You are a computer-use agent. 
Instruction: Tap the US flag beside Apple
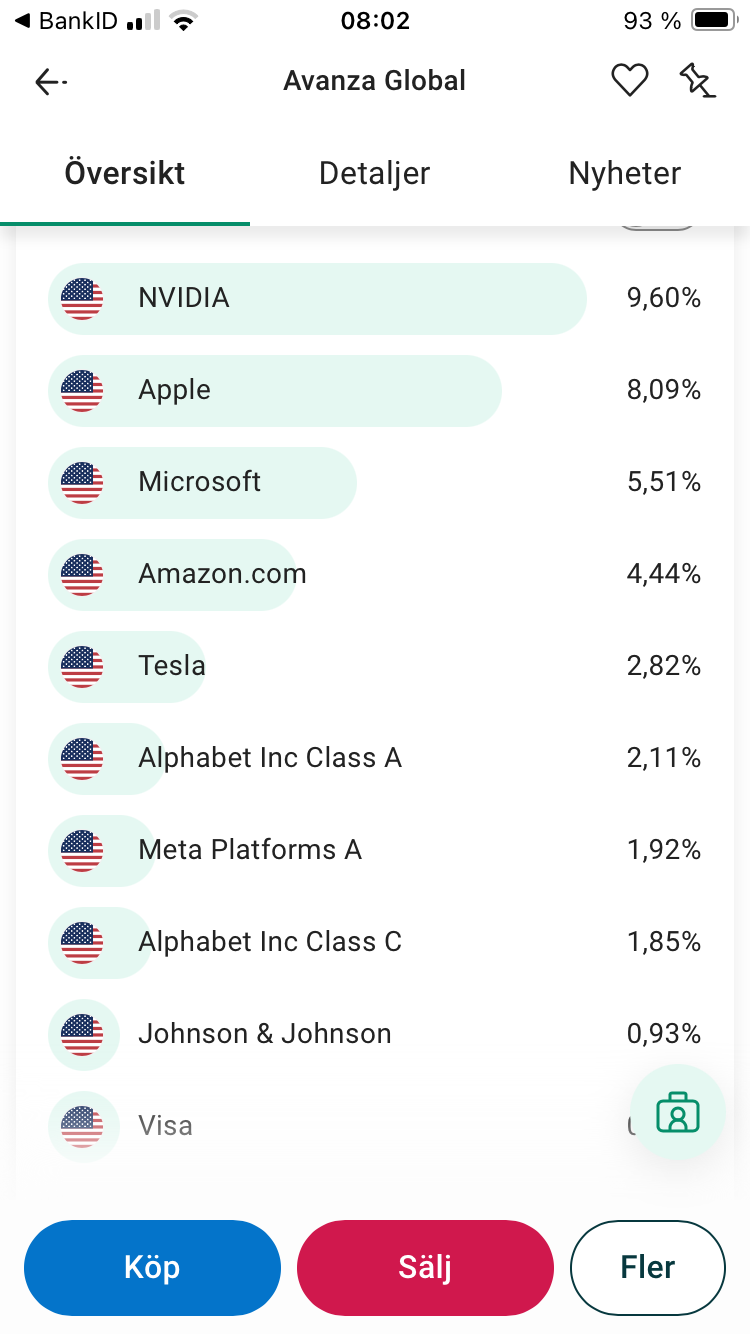pyautogui.click(x=82, y=390)
